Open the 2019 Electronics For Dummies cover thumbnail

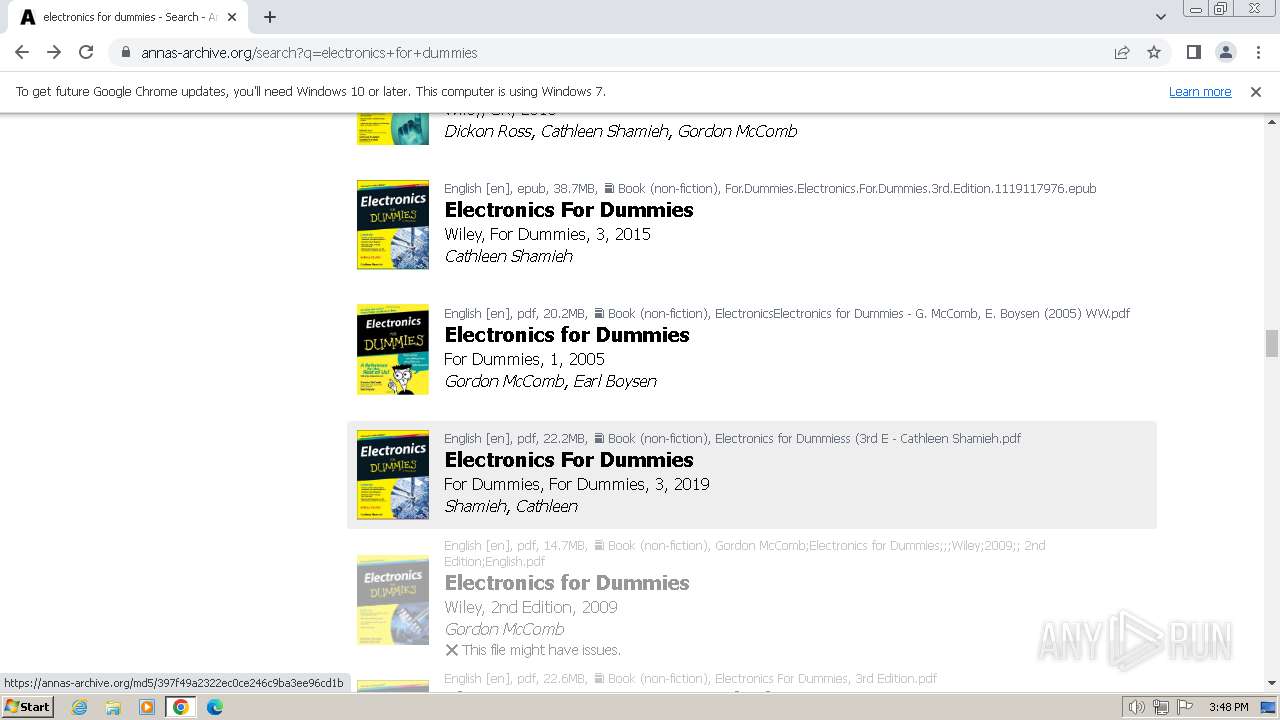393,474
